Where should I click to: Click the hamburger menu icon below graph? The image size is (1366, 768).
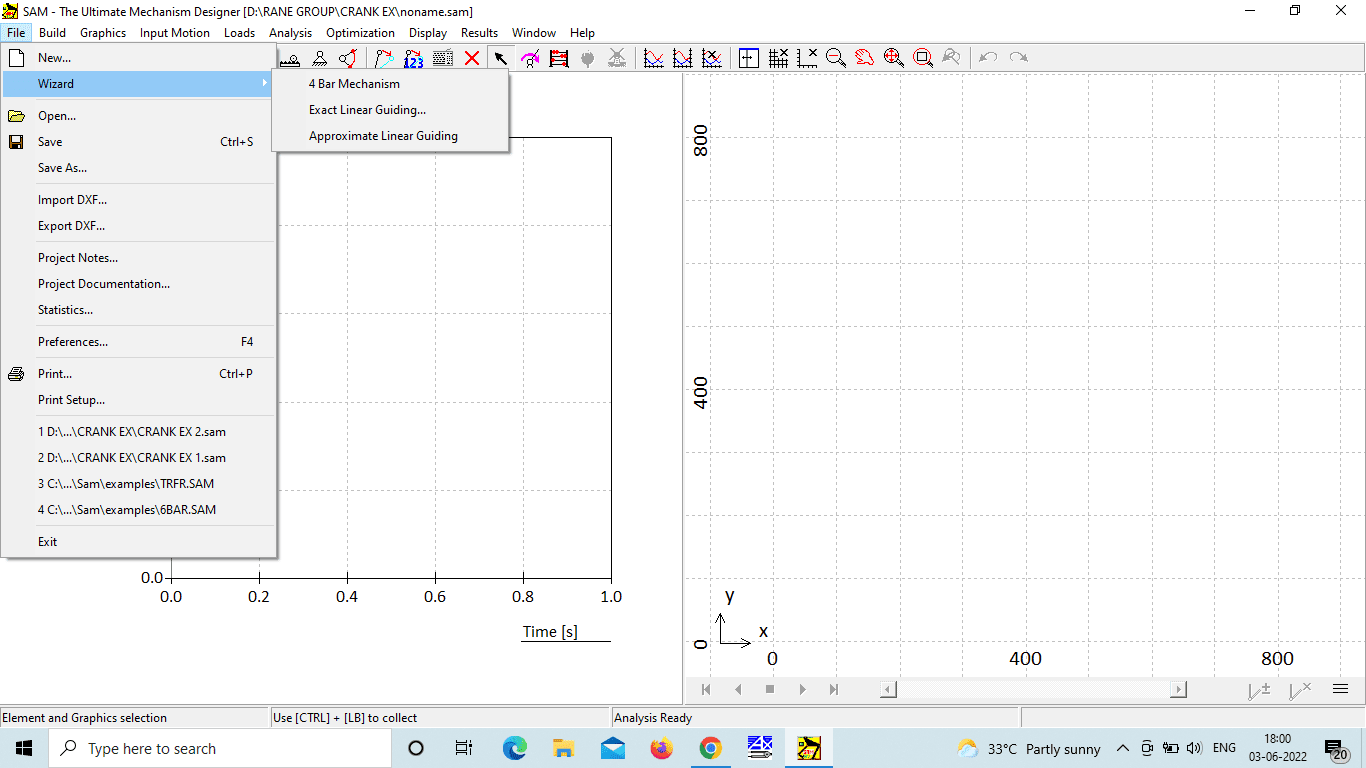(x=1341, y=689)
